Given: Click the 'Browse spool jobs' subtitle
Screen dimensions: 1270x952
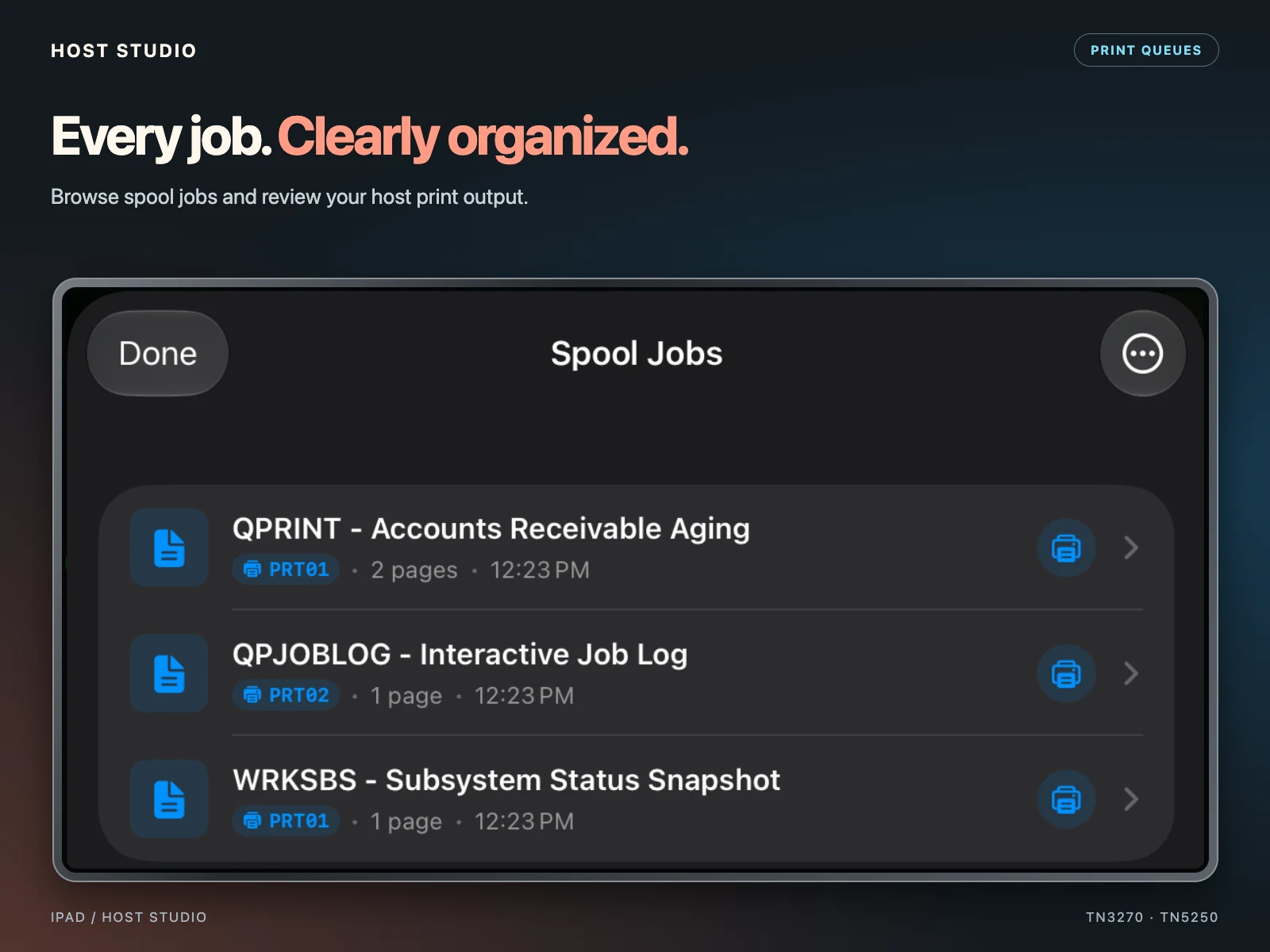Looking at the screenshot, I should click(289, 197).
